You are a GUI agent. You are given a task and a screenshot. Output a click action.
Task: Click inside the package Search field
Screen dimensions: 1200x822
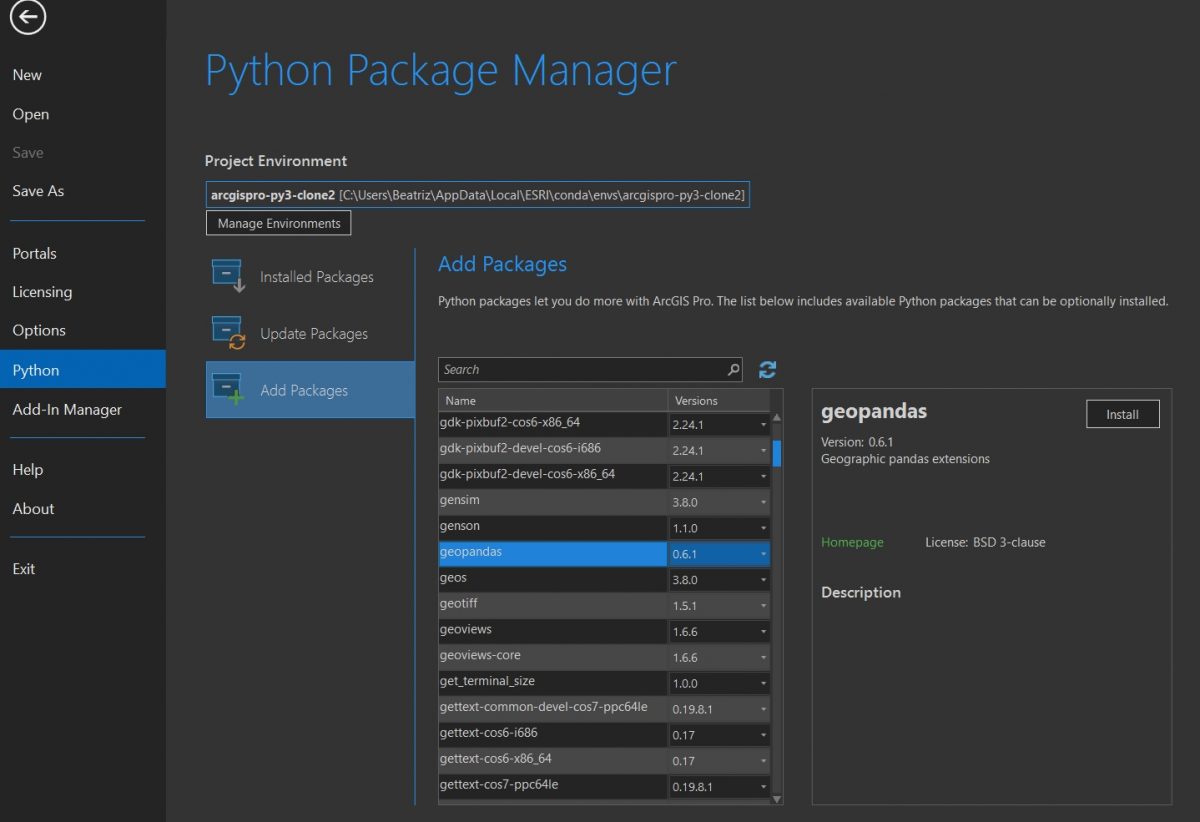(580, 369)
